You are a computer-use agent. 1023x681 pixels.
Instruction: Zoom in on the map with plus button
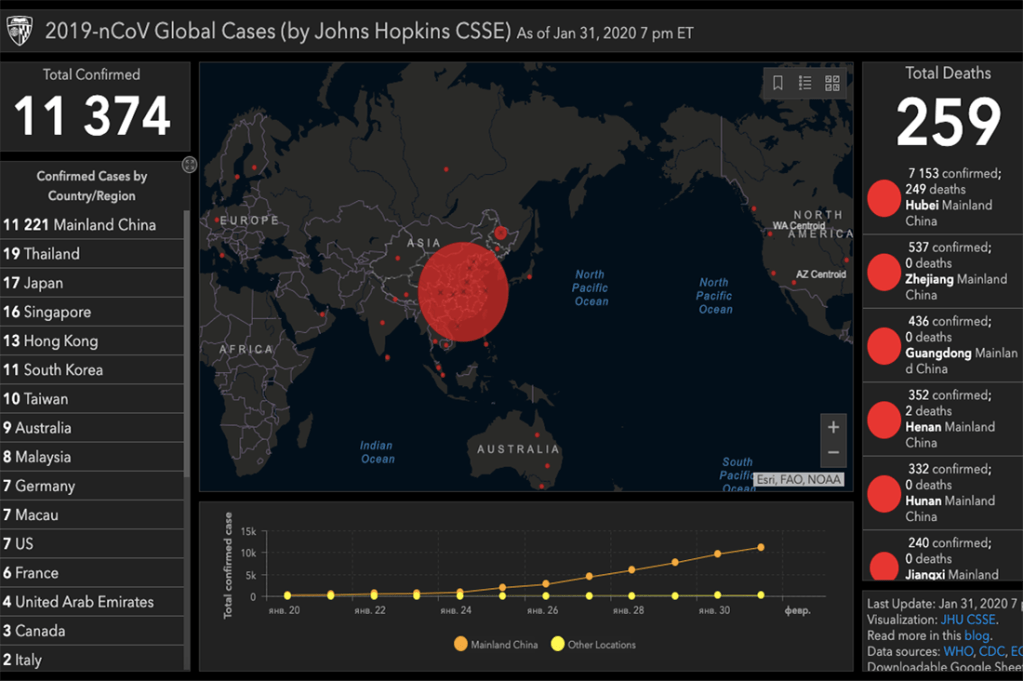[833, 427]
